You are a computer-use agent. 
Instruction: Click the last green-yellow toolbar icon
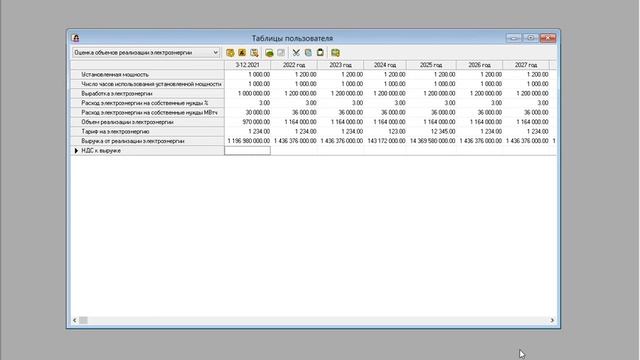coord(336,53)
